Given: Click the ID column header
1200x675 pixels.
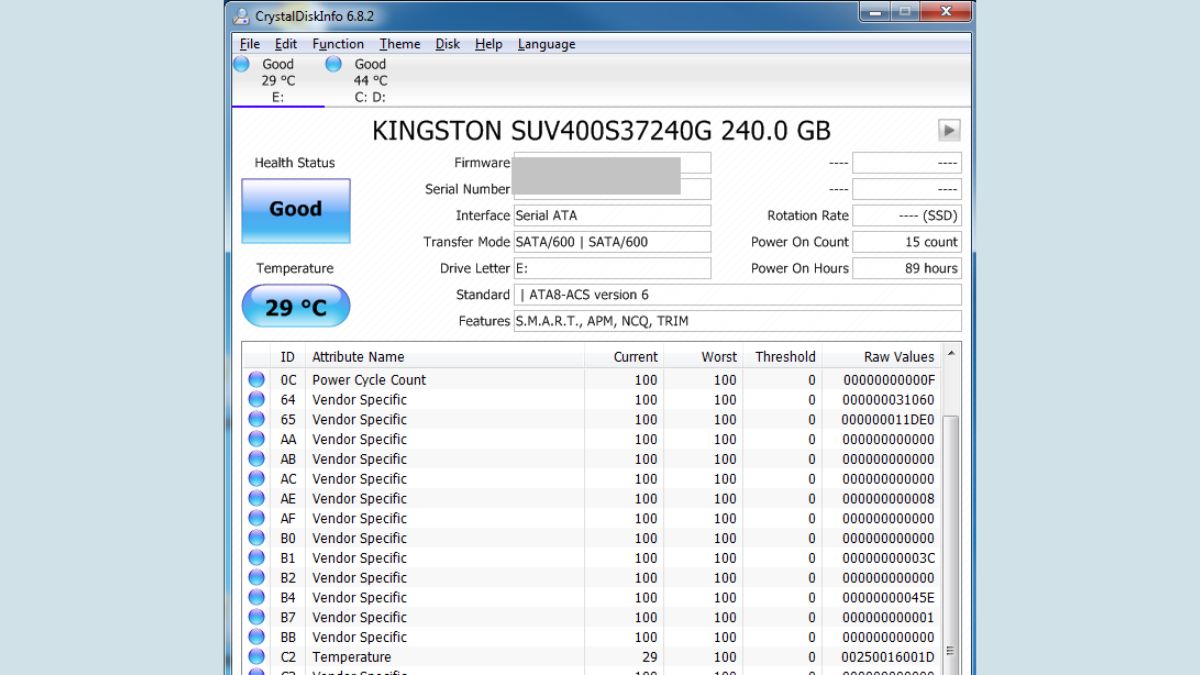Looking at the screenshot, I should [288, 357].
